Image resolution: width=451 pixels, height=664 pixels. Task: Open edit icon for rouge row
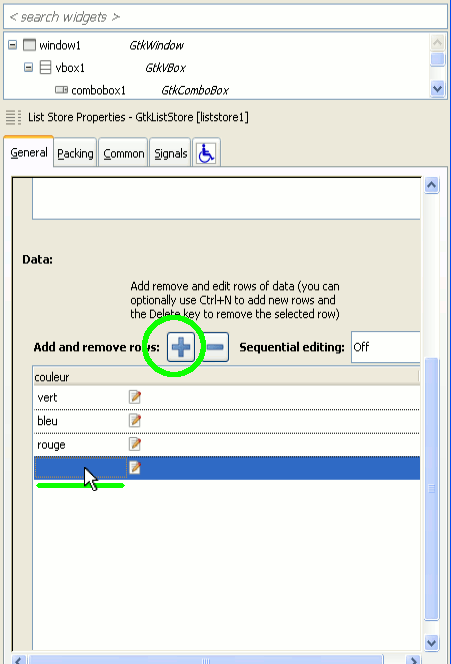pyautogui.click(x=135, y=444)
